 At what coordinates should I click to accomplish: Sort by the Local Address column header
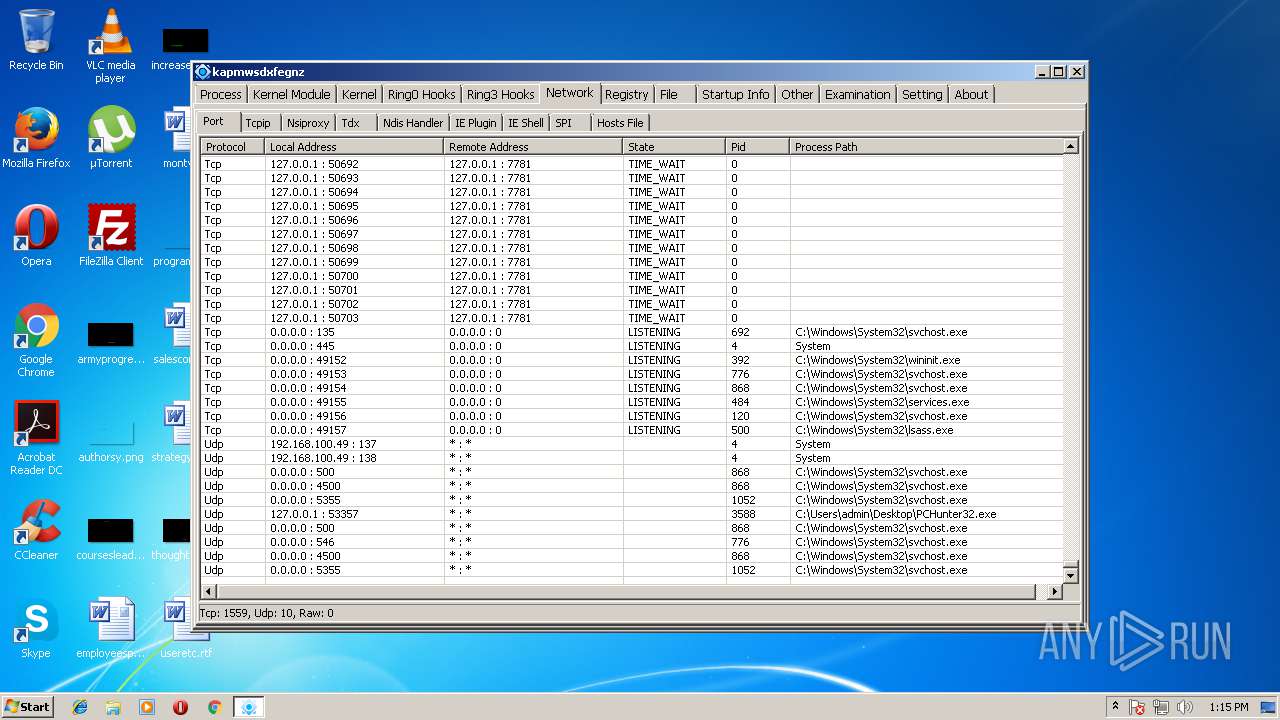pyautogui.click(x=354, y=147)
